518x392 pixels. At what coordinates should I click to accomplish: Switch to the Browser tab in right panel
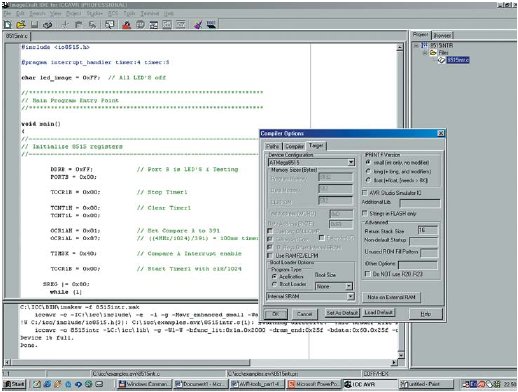click(x=442, y=35)
